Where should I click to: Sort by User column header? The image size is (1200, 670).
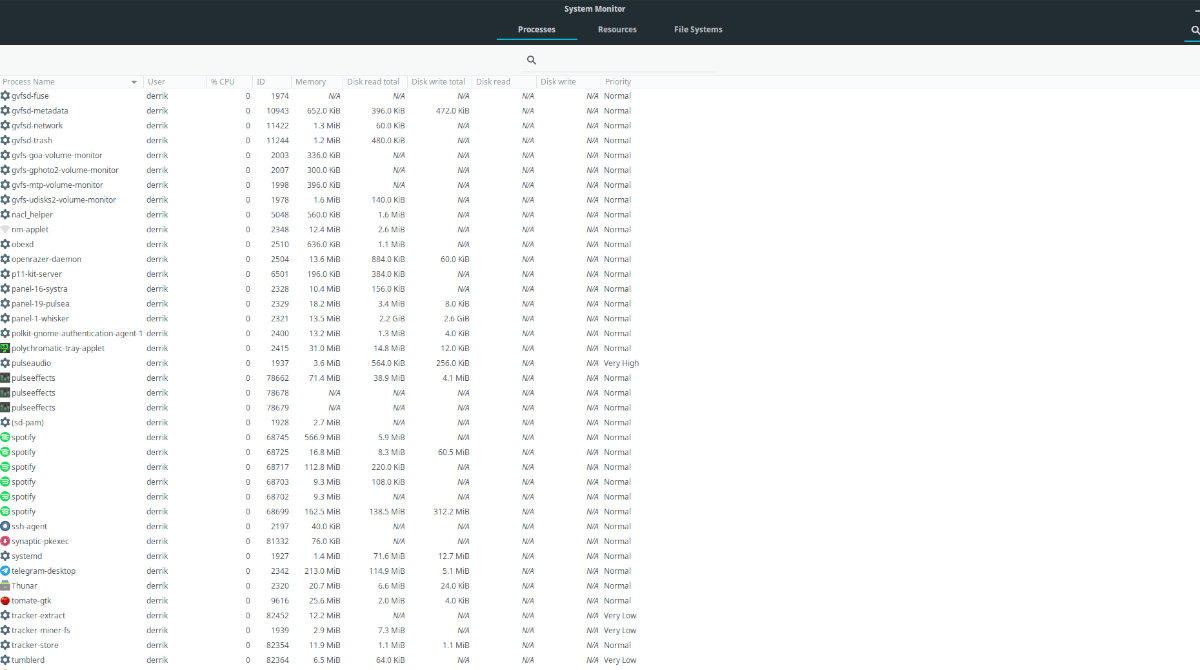pyautogui.click(x=174, y=82)
